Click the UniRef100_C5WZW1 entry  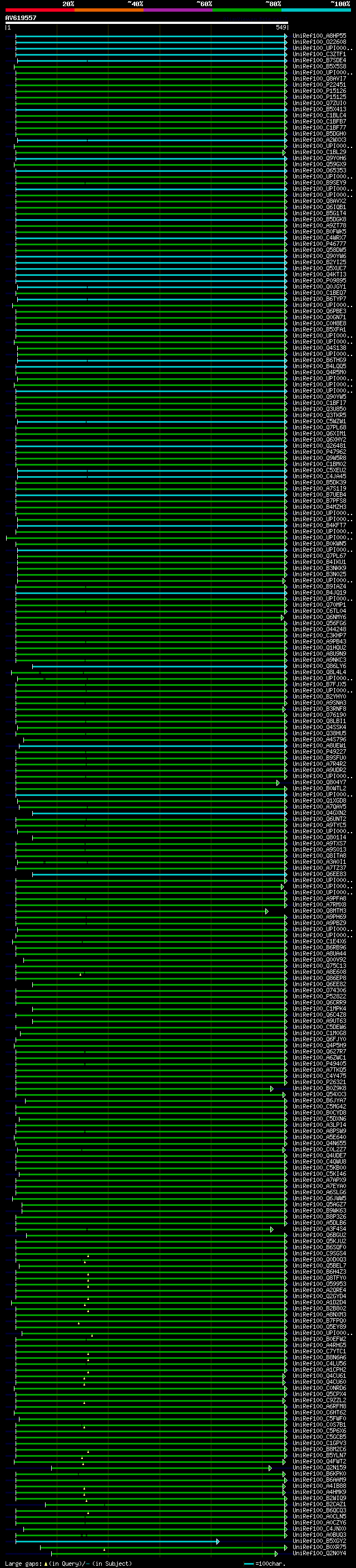click(x=319, y=421)
